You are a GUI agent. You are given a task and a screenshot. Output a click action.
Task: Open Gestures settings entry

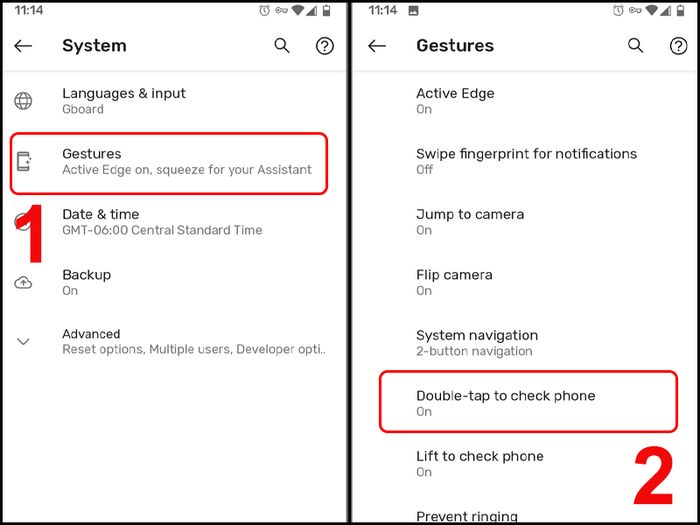pyautogui.click(x=169, y=163)
